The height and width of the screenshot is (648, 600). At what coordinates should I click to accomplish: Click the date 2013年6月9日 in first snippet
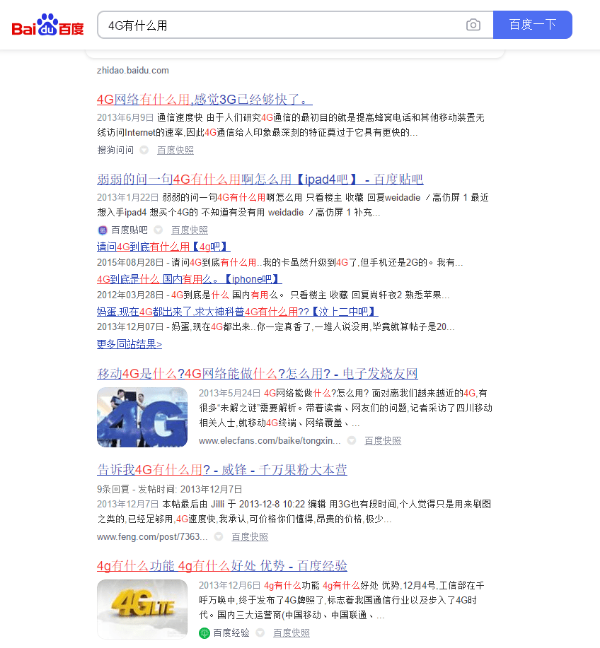tap(125, 118)
